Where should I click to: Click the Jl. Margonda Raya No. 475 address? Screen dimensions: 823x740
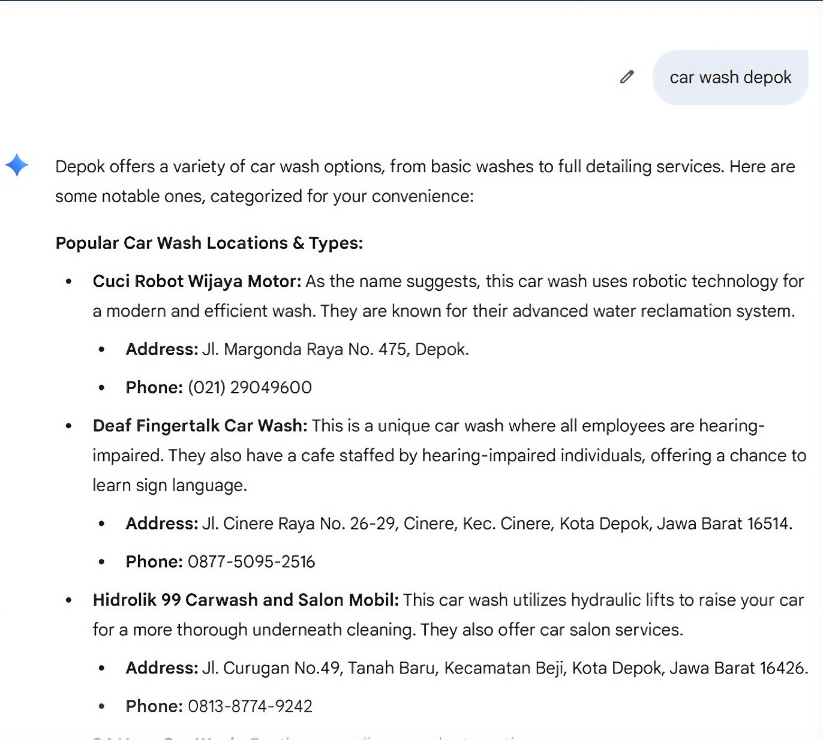(335, 349)
